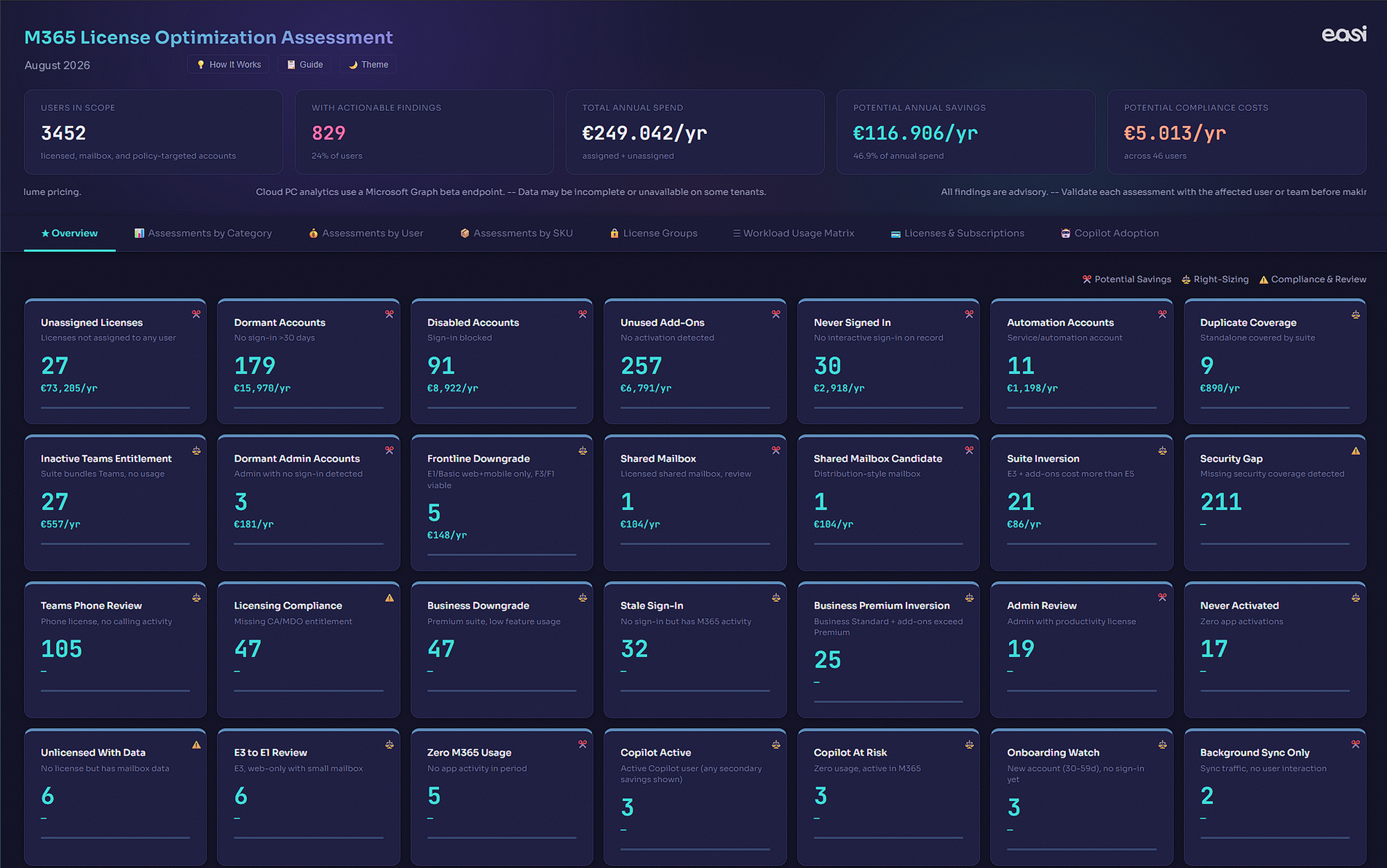
Task: Click the progress bar under Suite Inversion
Action: [x=1082, y=544]
